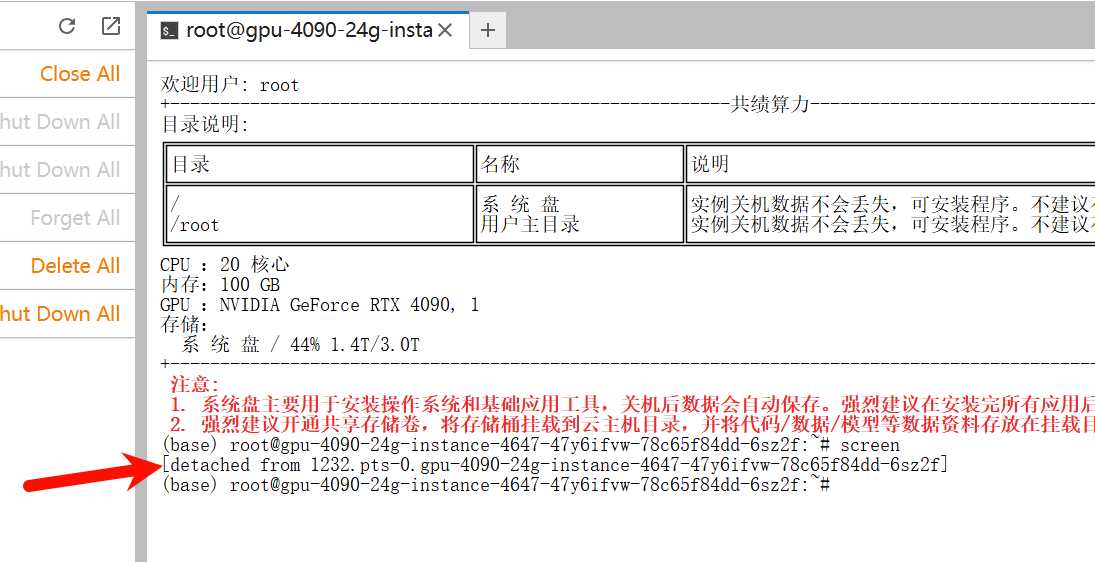Click Shut Down All directly below Close All
Screen dimensions: 1095x562
(60, 122)
